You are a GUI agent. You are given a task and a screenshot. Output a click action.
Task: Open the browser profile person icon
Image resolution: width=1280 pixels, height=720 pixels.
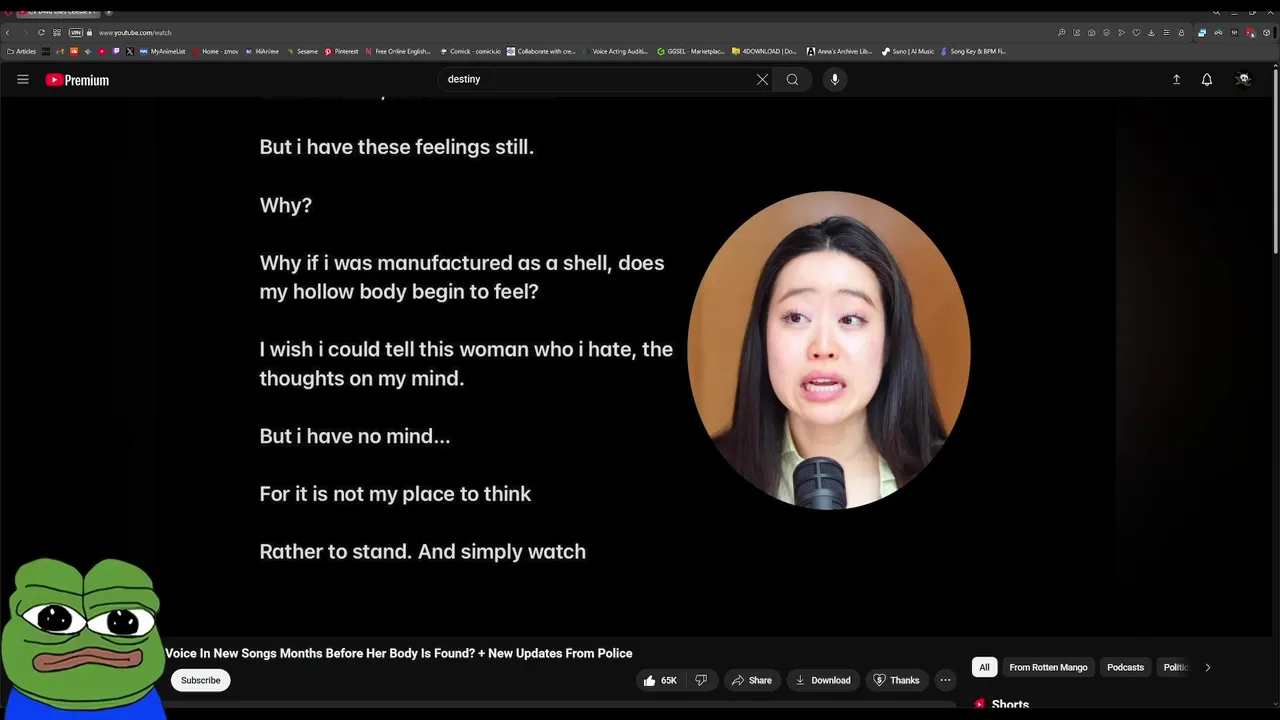click(x=1181, y=33)
